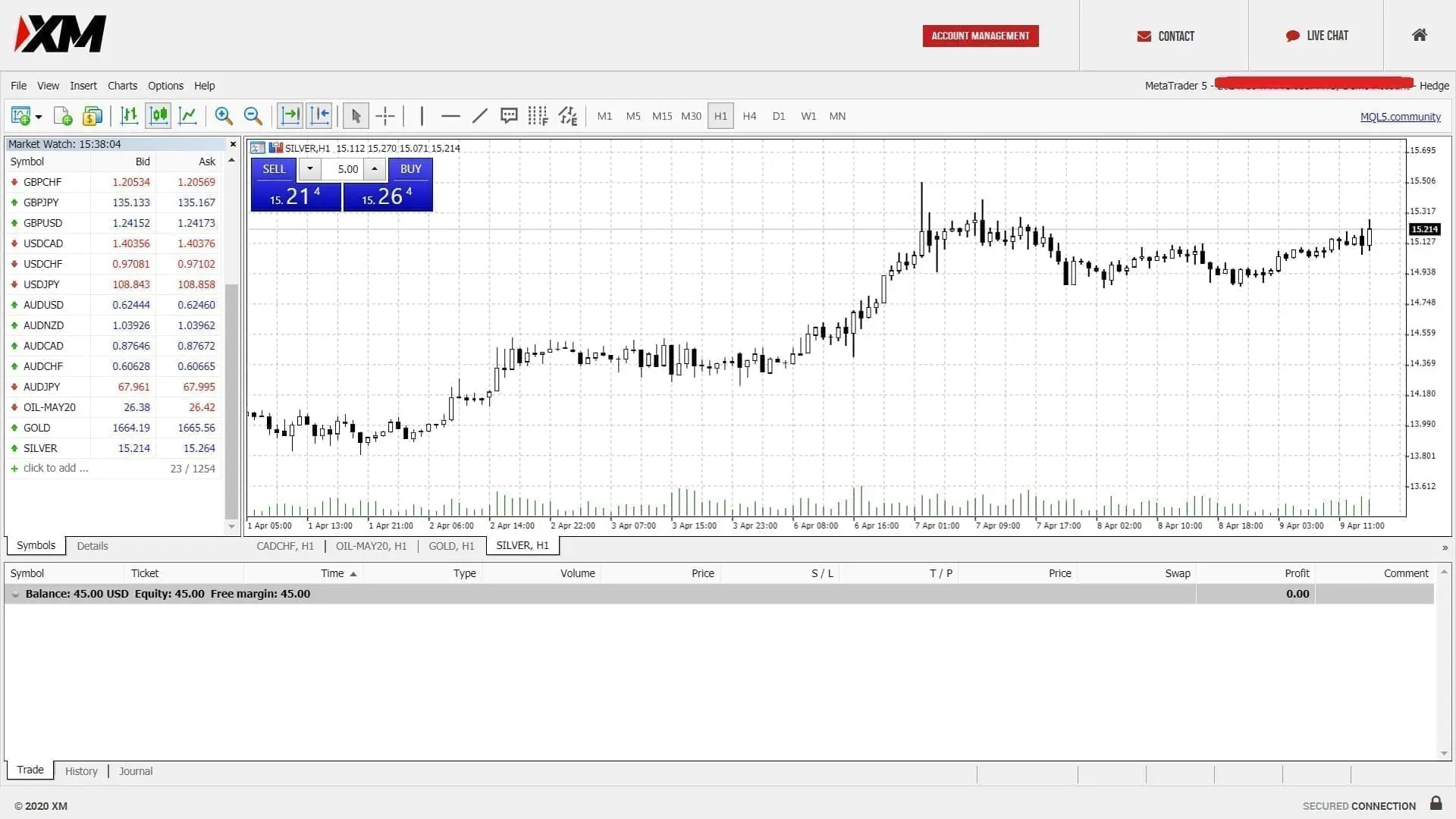Open the sell volume dropdown arrow
1456x819 pixels.
[309, 168]
